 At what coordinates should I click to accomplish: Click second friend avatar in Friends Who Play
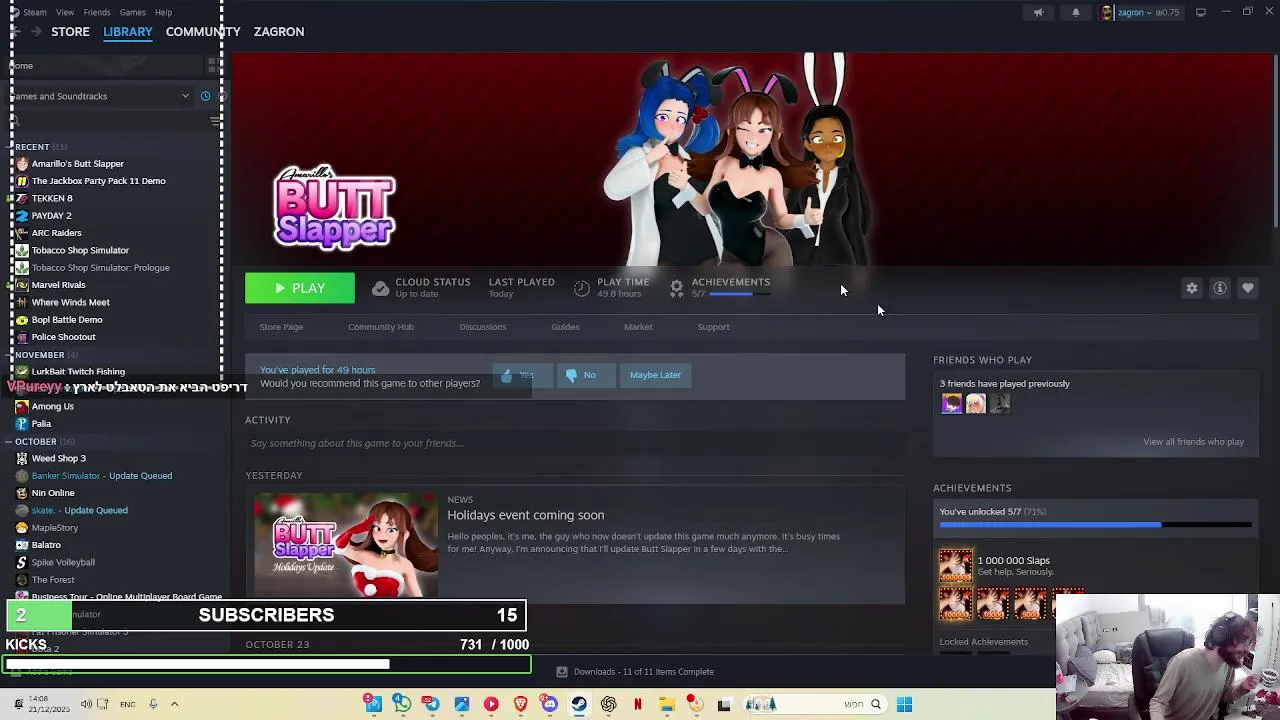(x=975, y=403)
